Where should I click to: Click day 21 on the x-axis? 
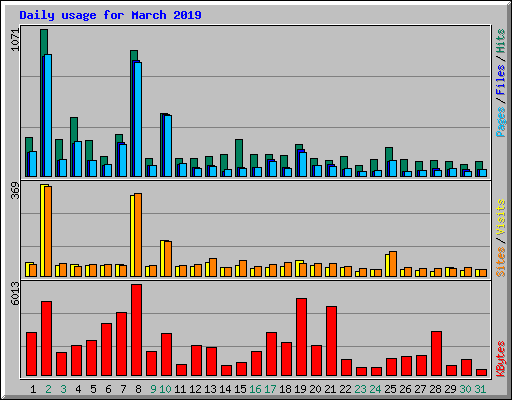pos(330,389)
